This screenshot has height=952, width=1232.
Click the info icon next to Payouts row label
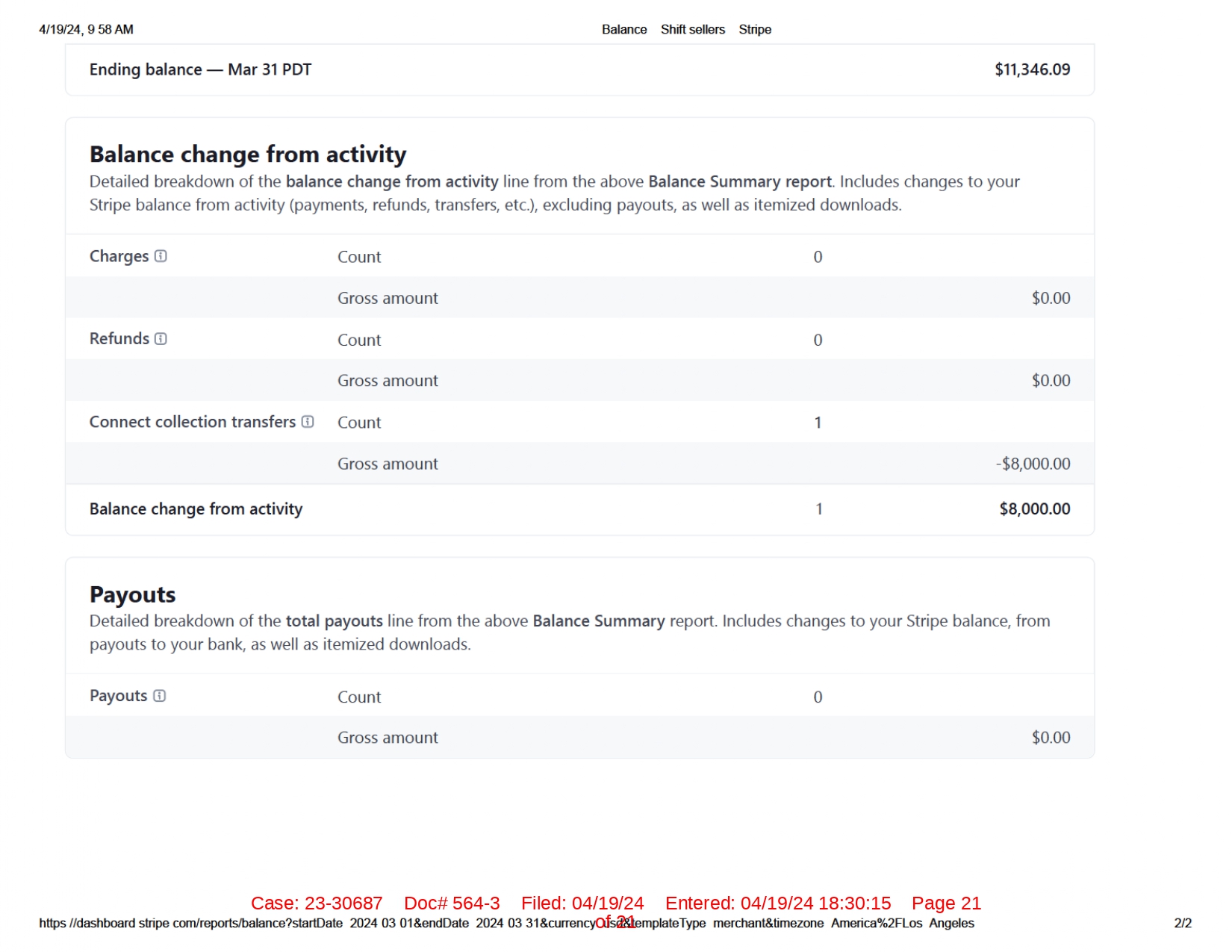(x=159, y=696)
